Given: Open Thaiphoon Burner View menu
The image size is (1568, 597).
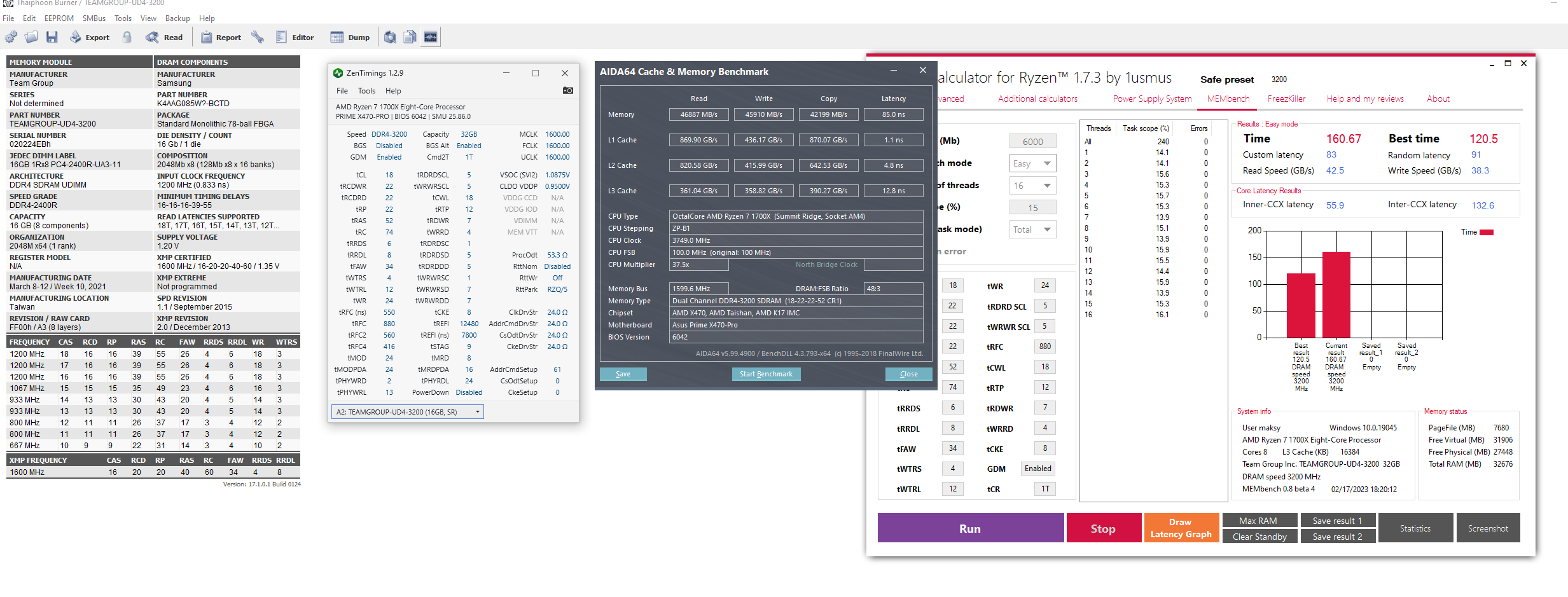Looking at the screenshot, I should point(148,18).
